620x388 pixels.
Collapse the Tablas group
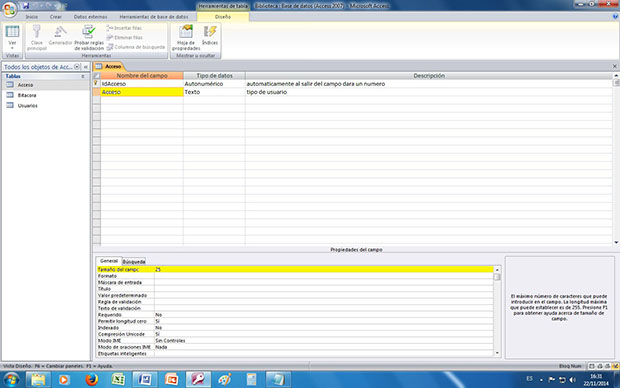(x=83, y=76)
